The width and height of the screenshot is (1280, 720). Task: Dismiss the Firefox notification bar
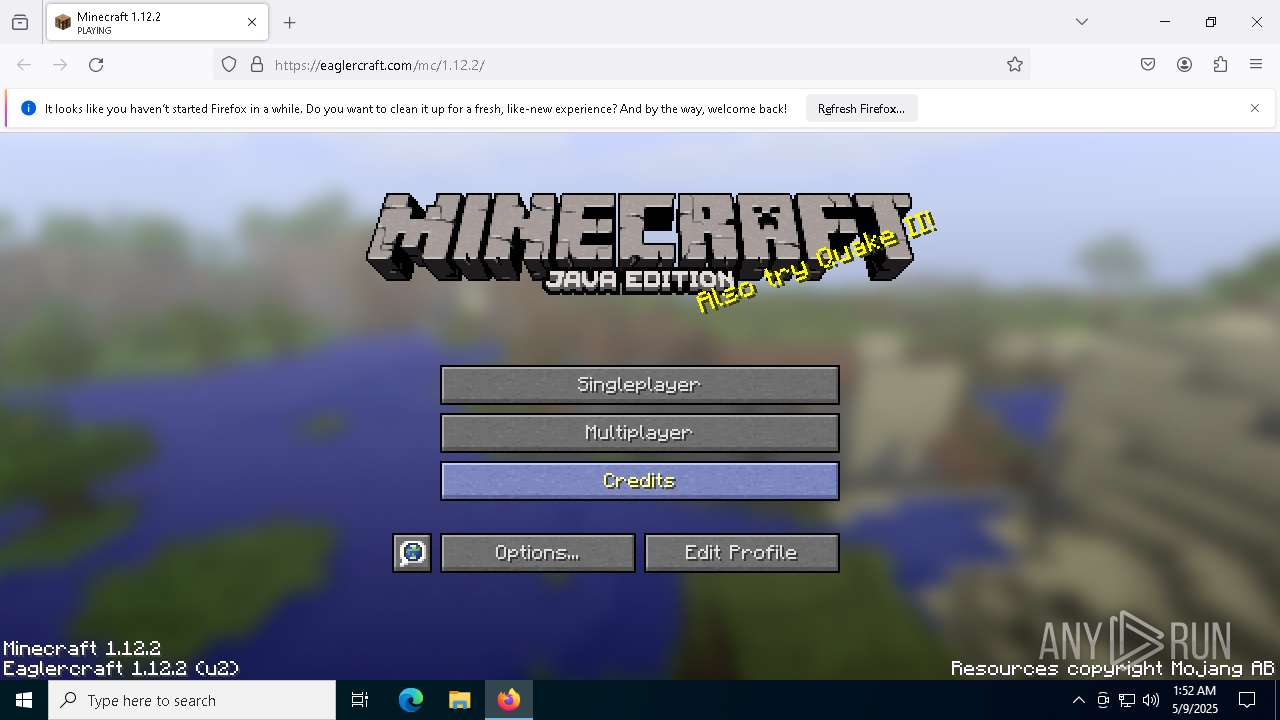pyautogui.click(x=1255, y=108)
